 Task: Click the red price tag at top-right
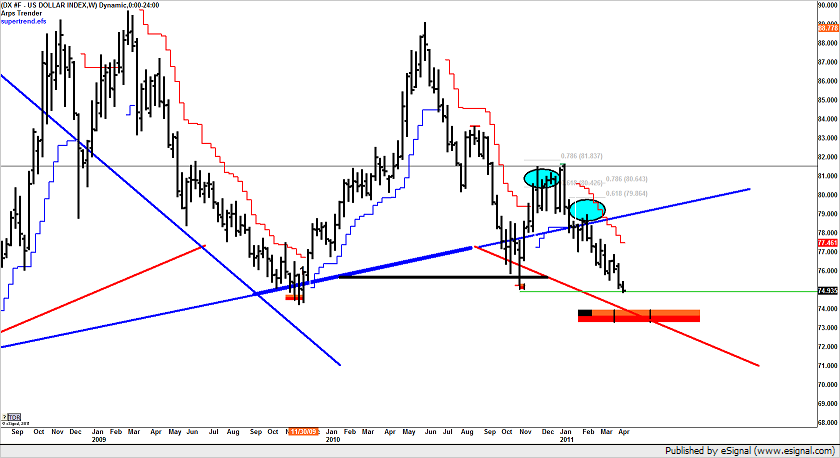click(x=826, y=29)
